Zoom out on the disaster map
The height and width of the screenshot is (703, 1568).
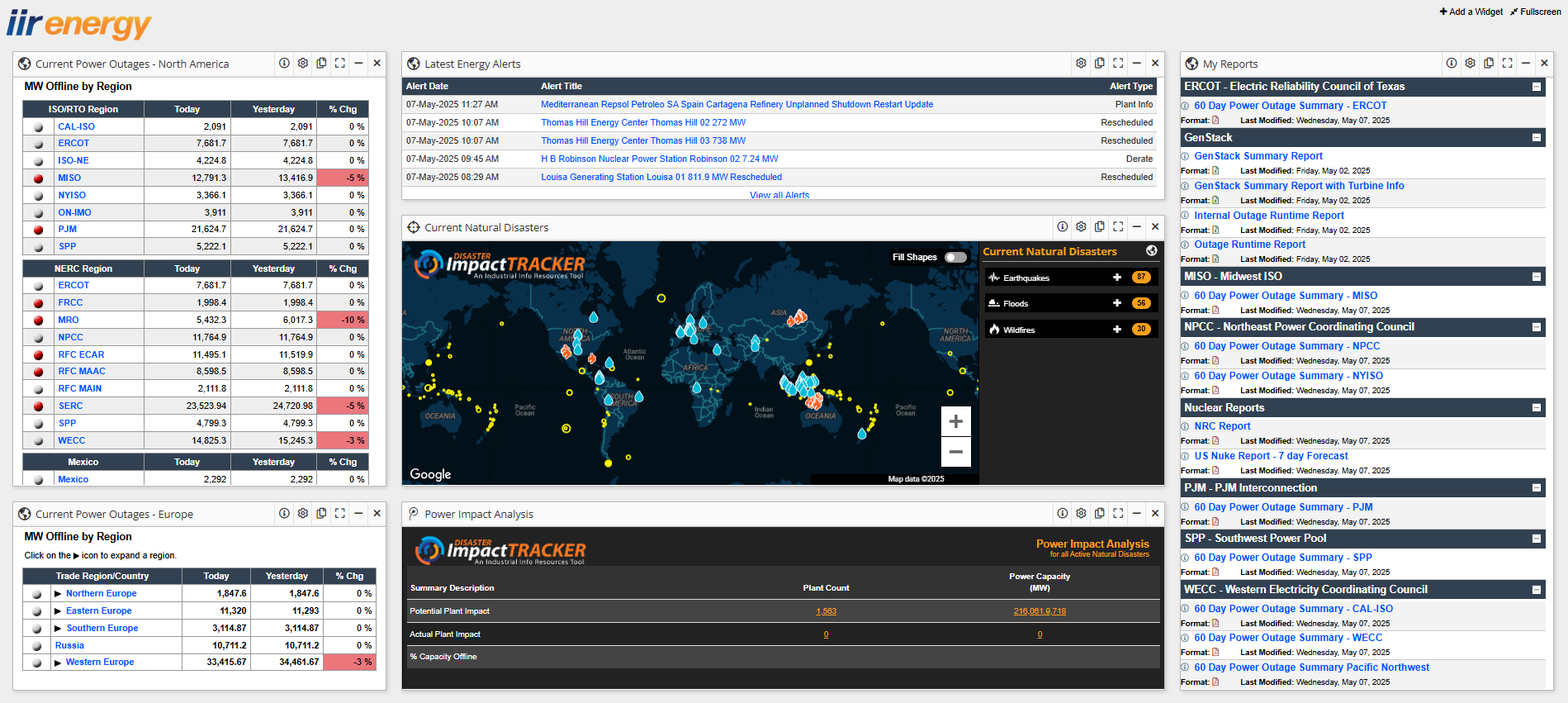click(956, 452)
